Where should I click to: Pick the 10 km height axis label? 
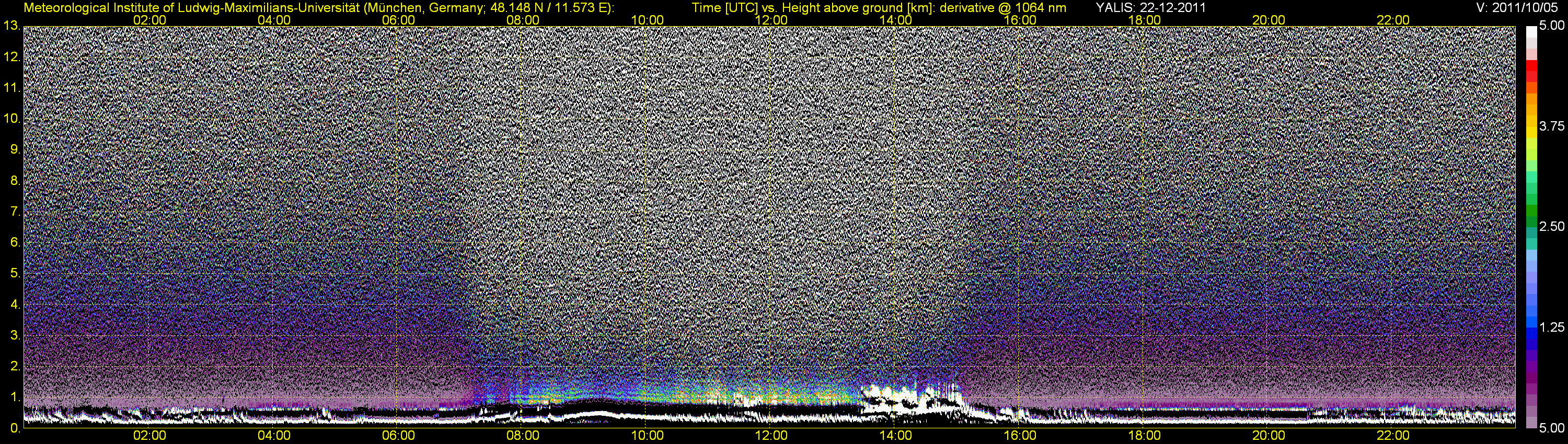tap(11, 119)
